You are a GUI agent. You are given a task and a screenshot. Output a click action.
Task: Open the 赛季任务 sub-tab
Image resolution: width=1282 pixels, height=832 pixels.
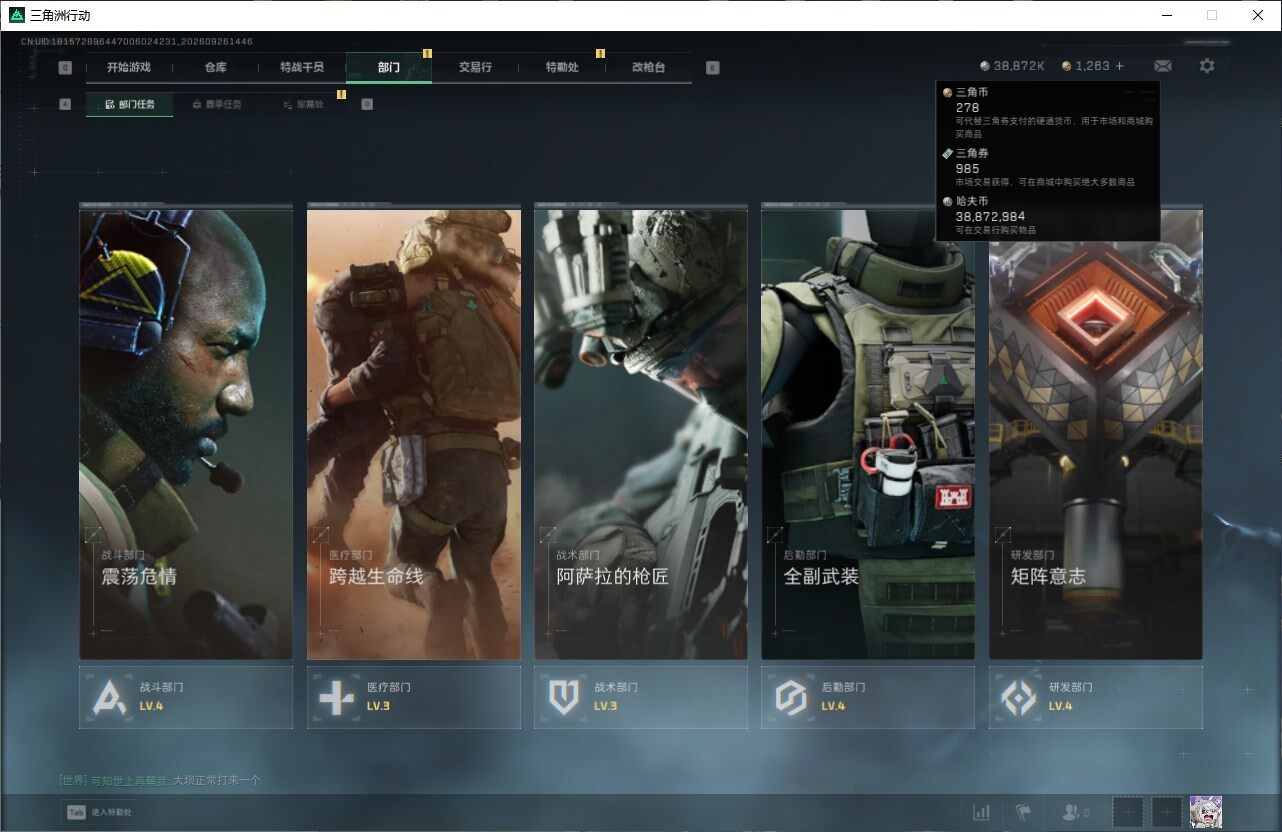click(x=216, y=104)
